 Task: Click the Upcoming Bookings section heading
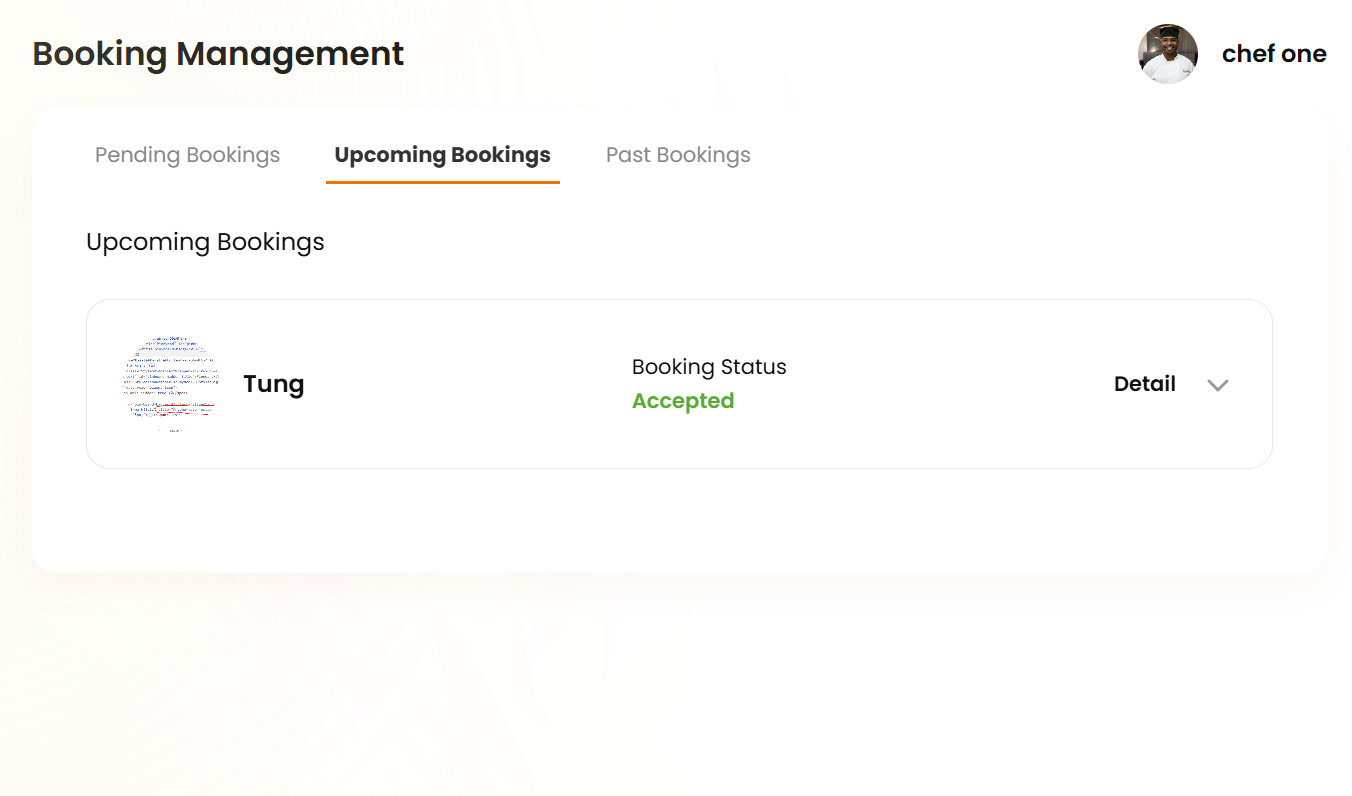point(205,242)
